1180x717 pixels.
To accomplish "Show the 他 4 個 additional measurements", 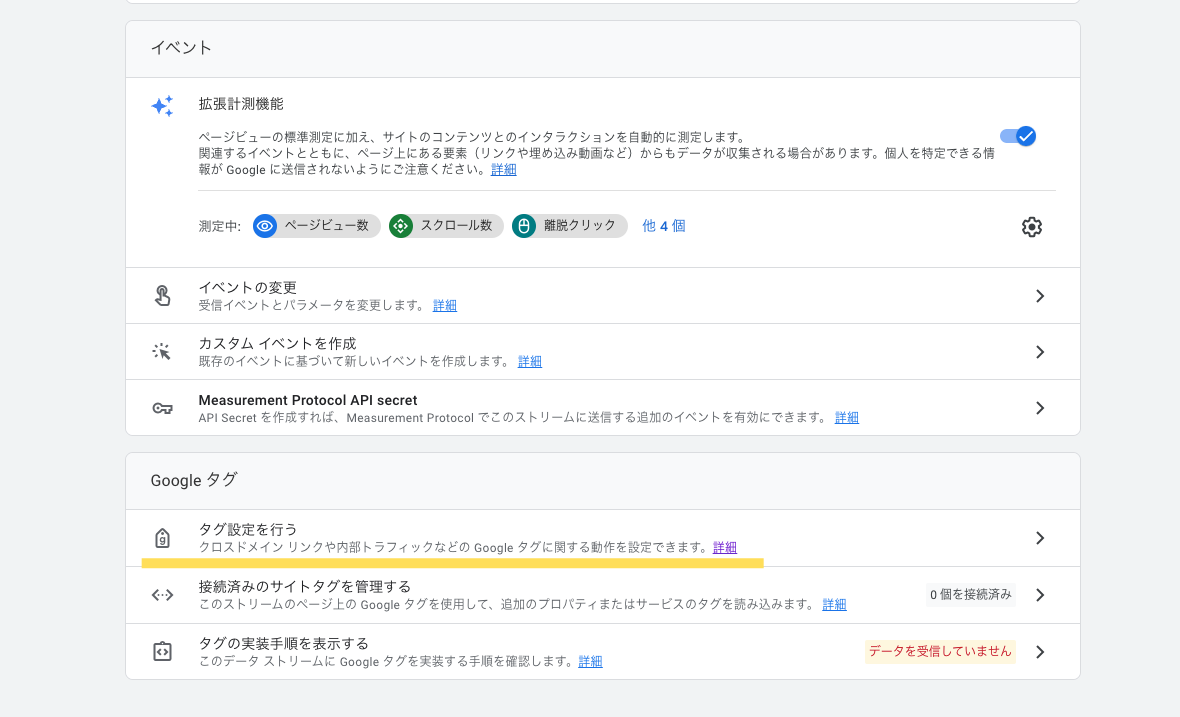I will pyautogui.click(x=664, y=226).
